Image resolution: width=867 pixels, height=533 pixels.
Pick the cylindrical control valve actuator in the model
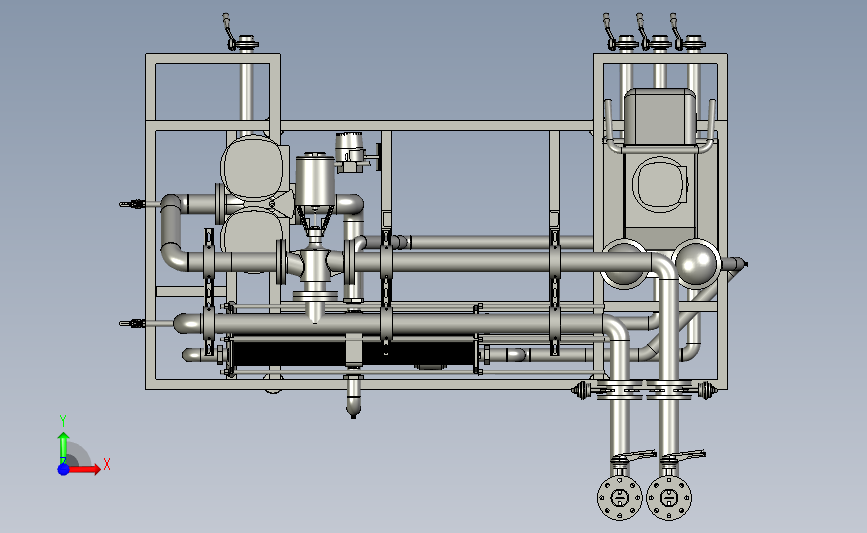315,180
